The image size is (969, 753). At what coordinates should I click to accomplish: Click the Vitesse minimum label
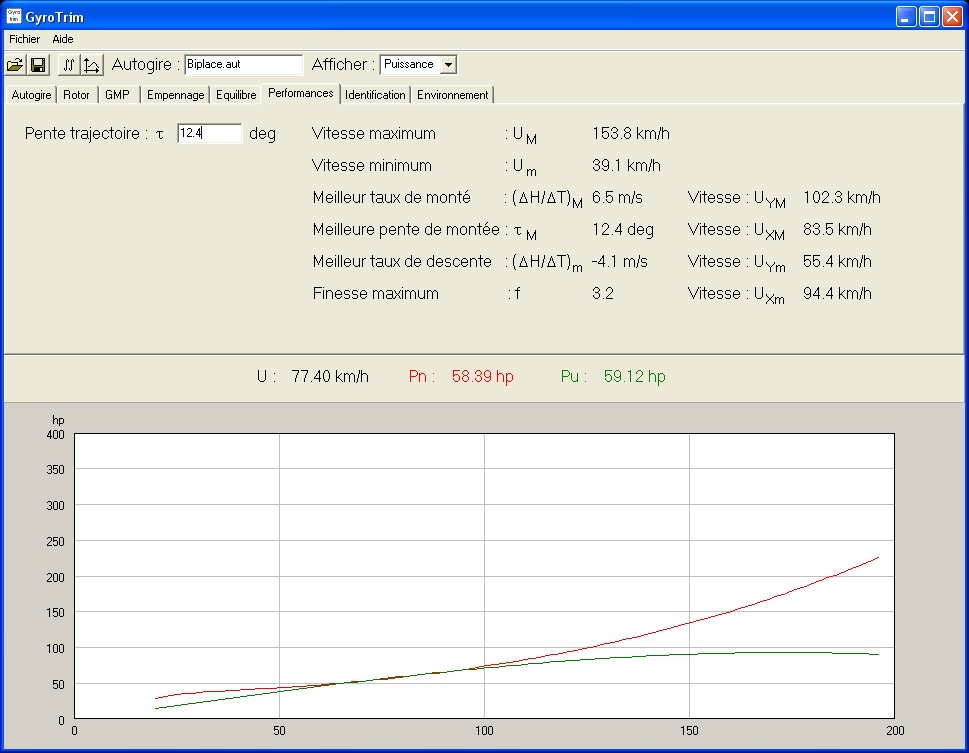tap(372, 166)
